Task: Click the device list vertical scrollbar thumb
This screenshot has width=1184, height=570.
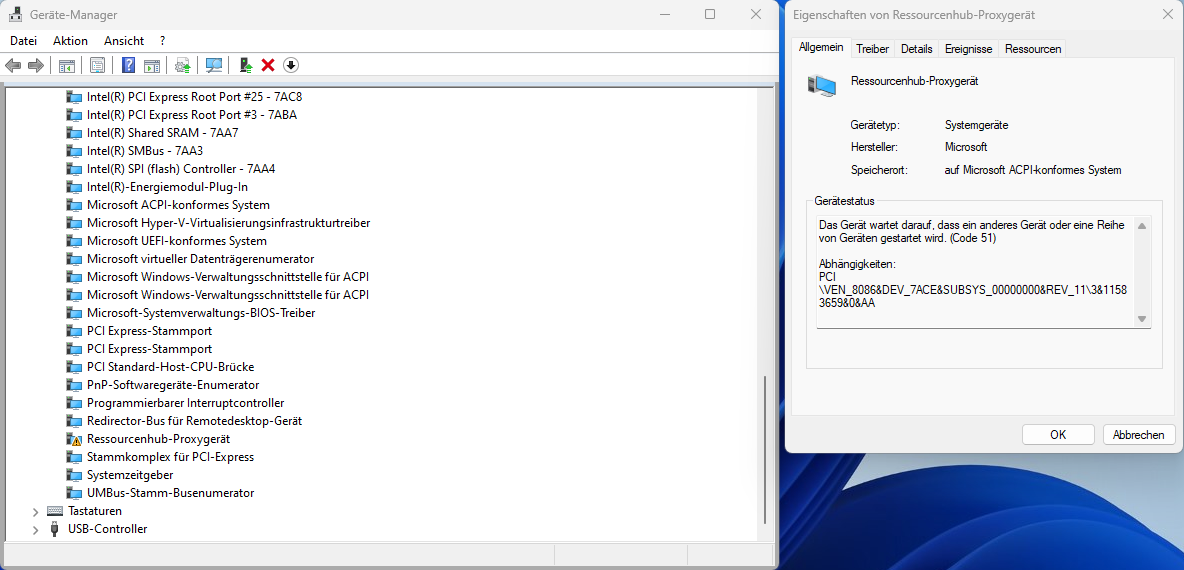Action: 766,450
